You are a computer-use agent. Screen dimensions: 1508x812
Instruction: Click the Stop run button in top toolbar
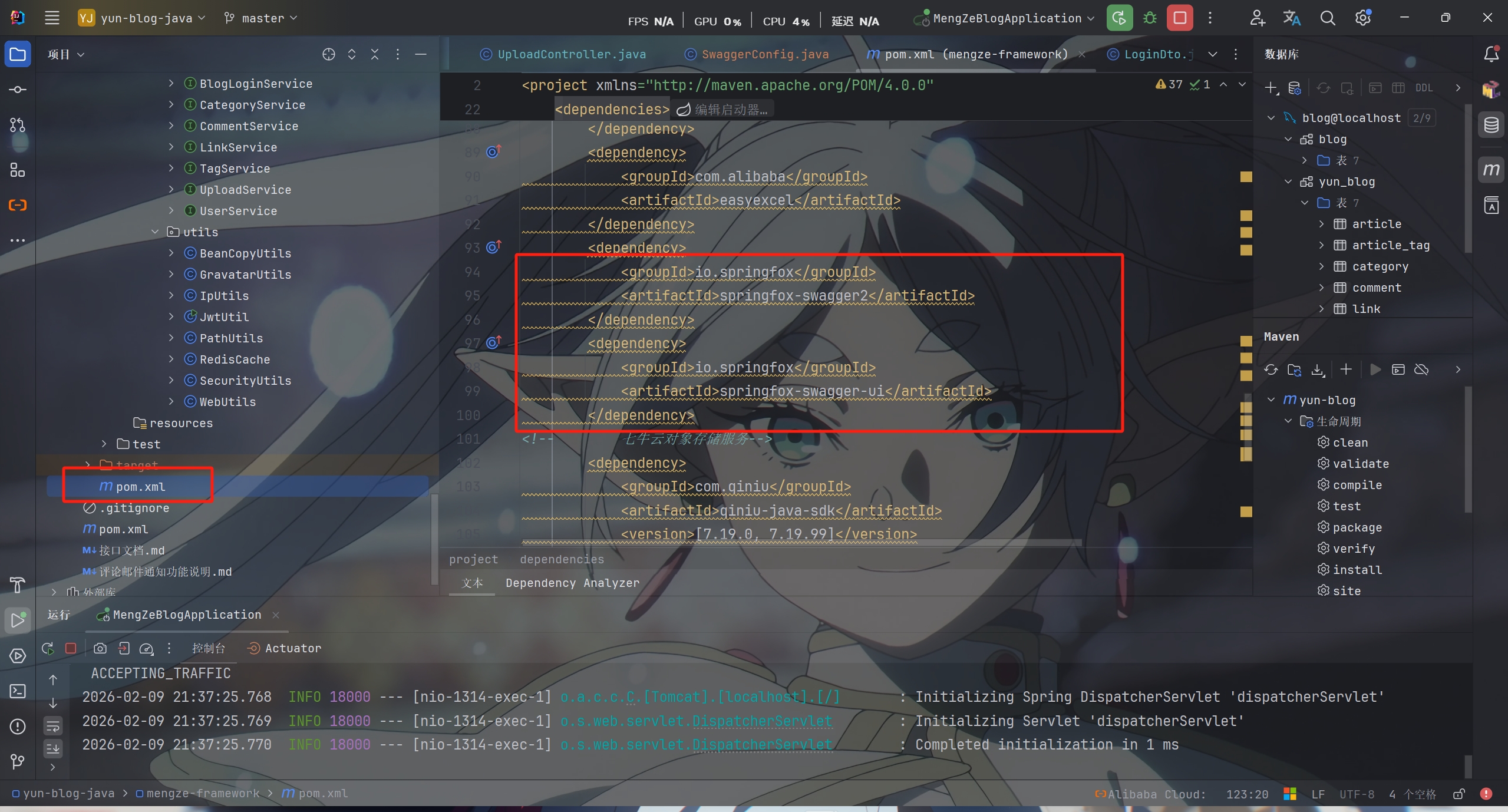pos(1179,18)
